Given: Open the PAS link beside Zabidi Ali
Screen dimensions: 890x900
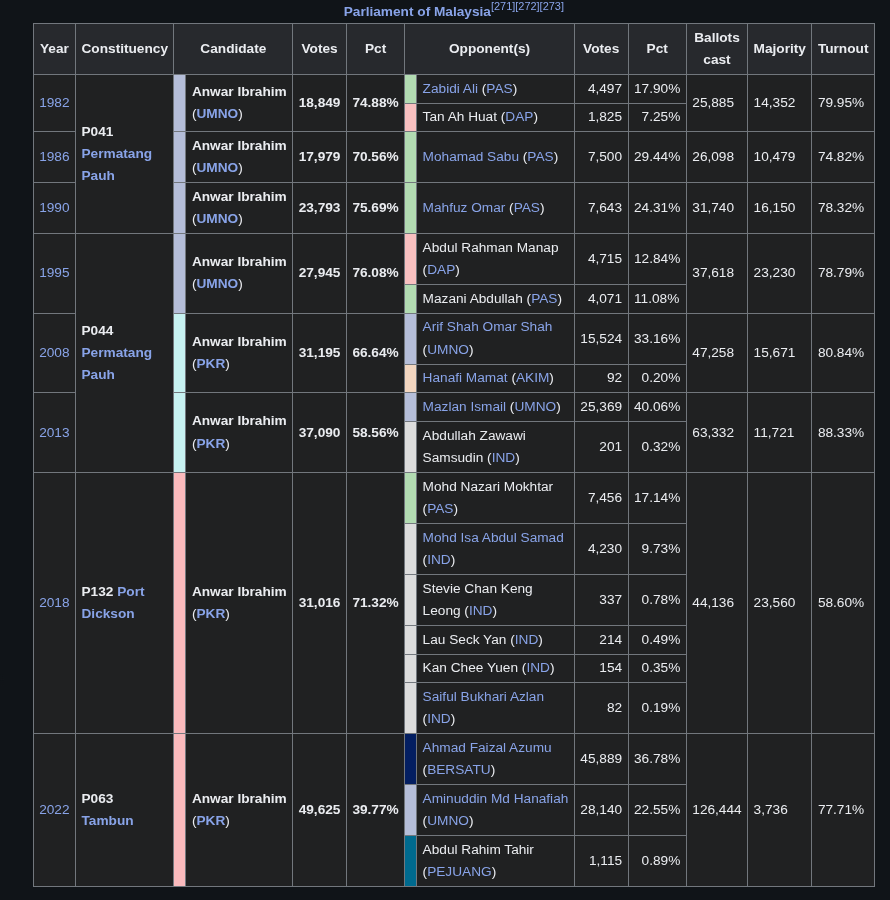Looking at the screenshot, I should pyautogui.click(x=499, y=89).
